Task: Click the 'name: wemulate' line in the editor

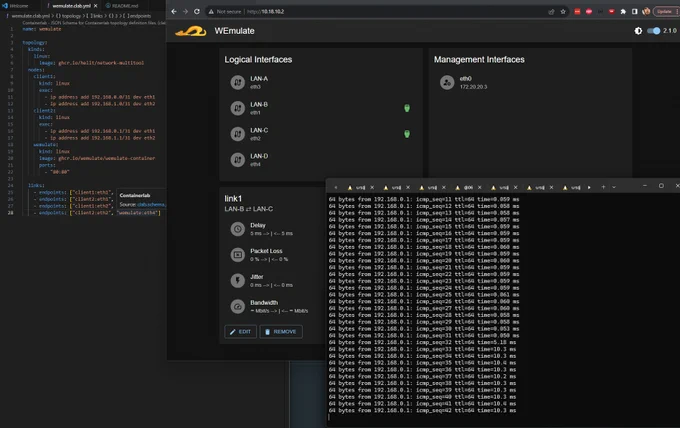Action: pyautogui.click(x=42, y=29)
